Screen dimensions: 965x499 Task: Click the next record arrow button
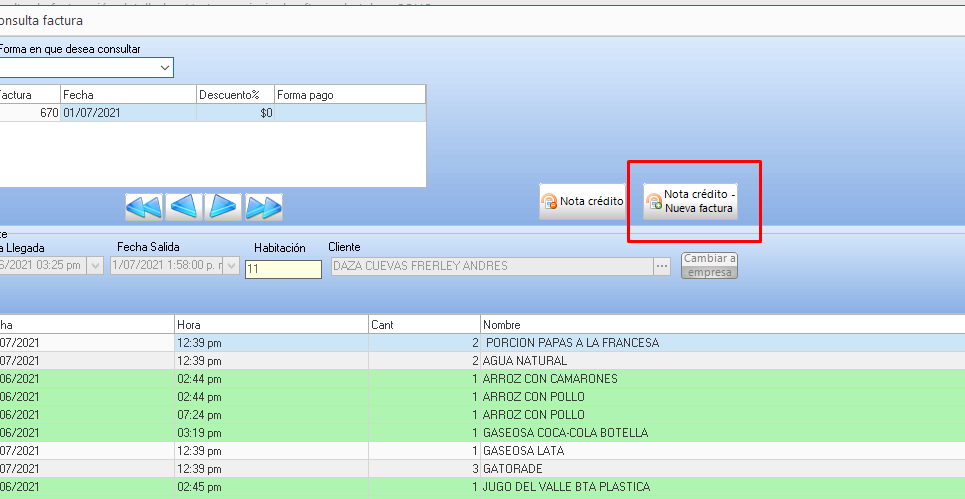[x=223, y=207]
